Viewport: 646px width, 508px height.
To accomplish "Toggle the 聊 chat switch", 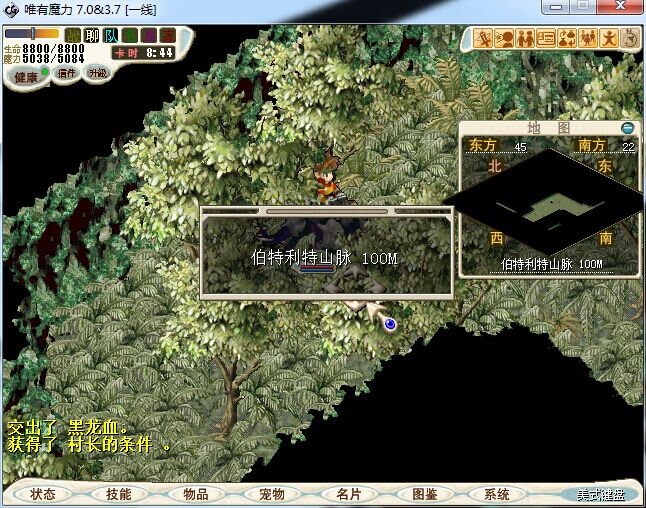I will (92, 36).
